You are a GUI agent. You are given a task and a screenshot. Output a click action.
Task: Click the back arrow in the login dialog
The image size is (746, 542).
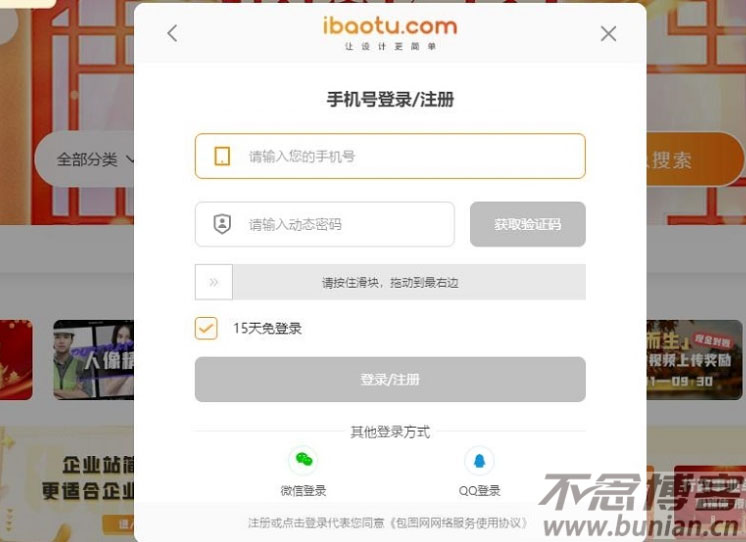click(172, 33)
